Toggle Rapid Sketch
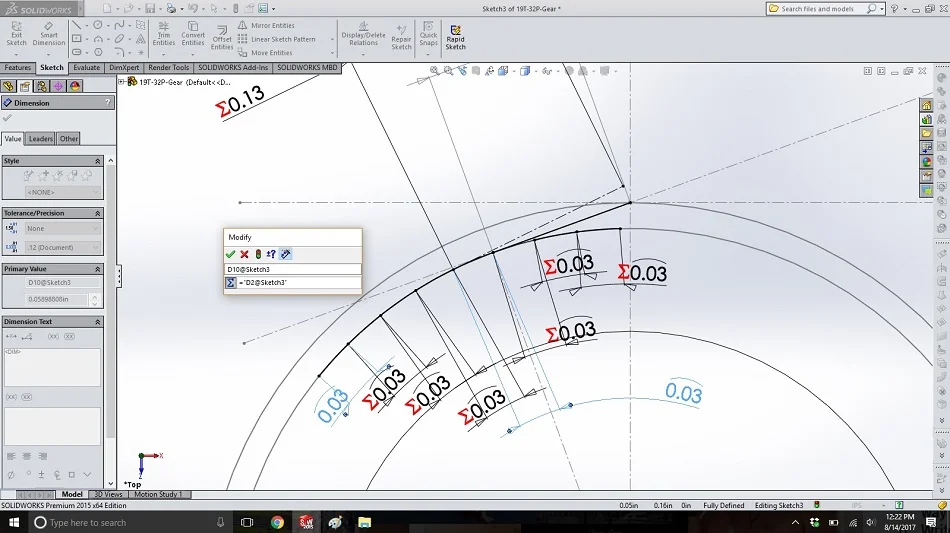Screen dimensions: 950x533 coord(456,37)
